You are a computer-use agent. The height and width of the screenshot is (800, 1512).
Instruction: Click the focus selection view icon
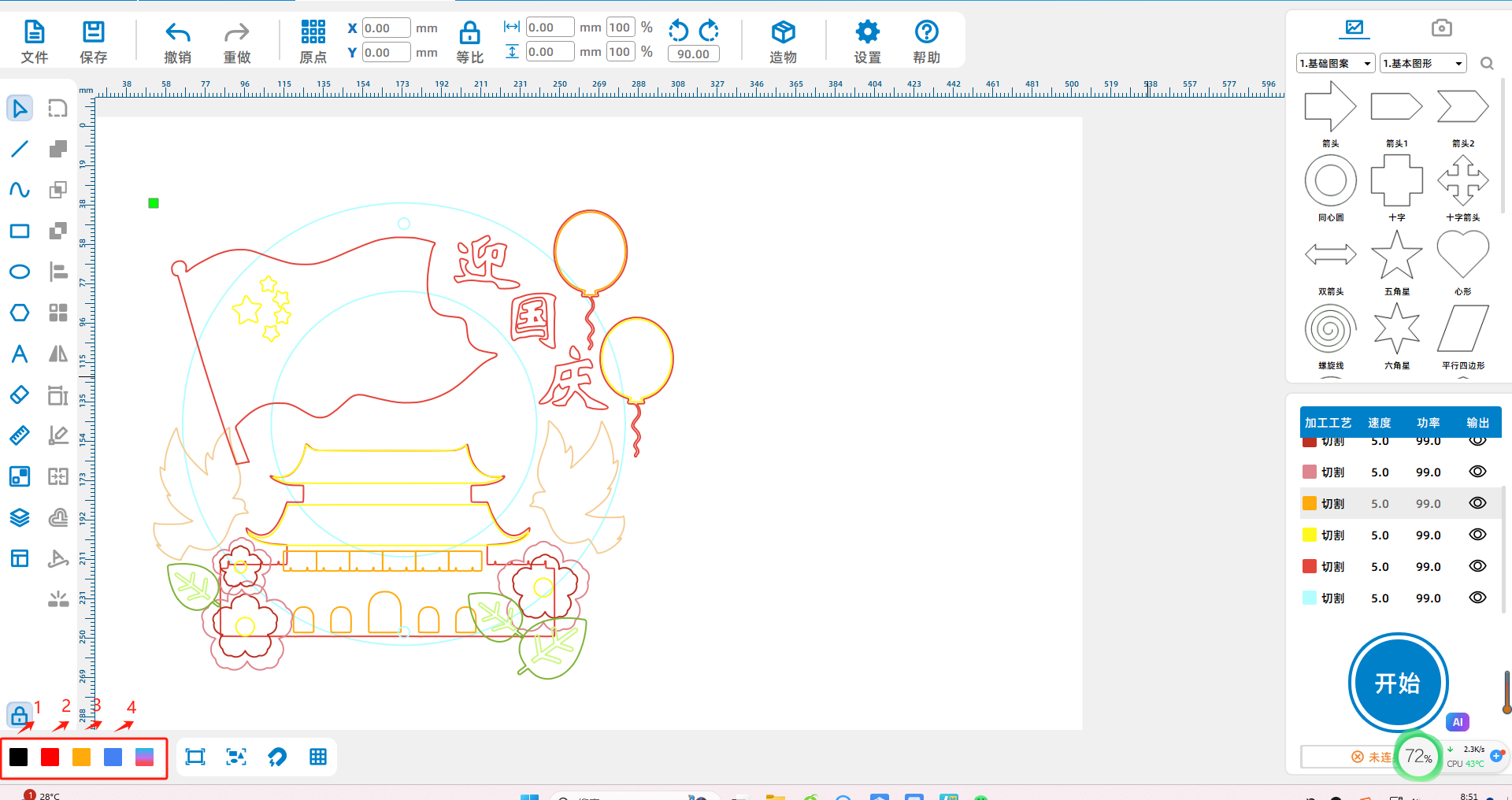click(236, 757)
